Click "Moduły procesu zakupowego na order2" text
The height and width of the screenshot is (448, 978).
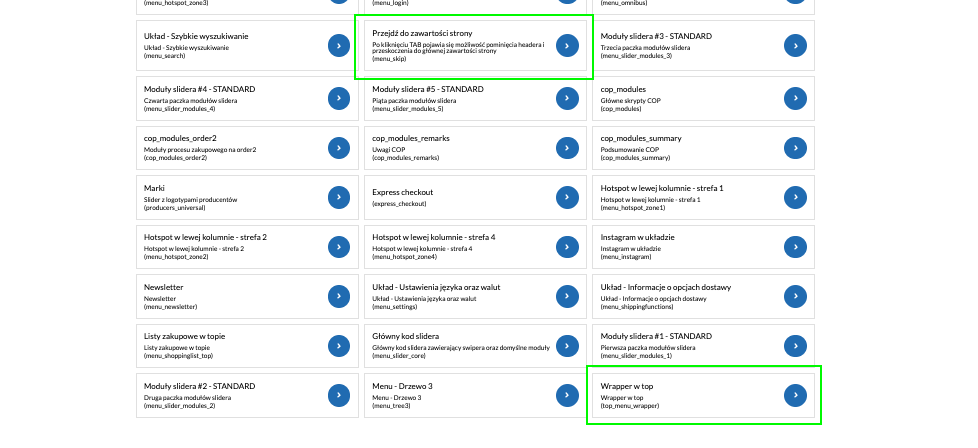pyautogui.click(x=200, y=150)
